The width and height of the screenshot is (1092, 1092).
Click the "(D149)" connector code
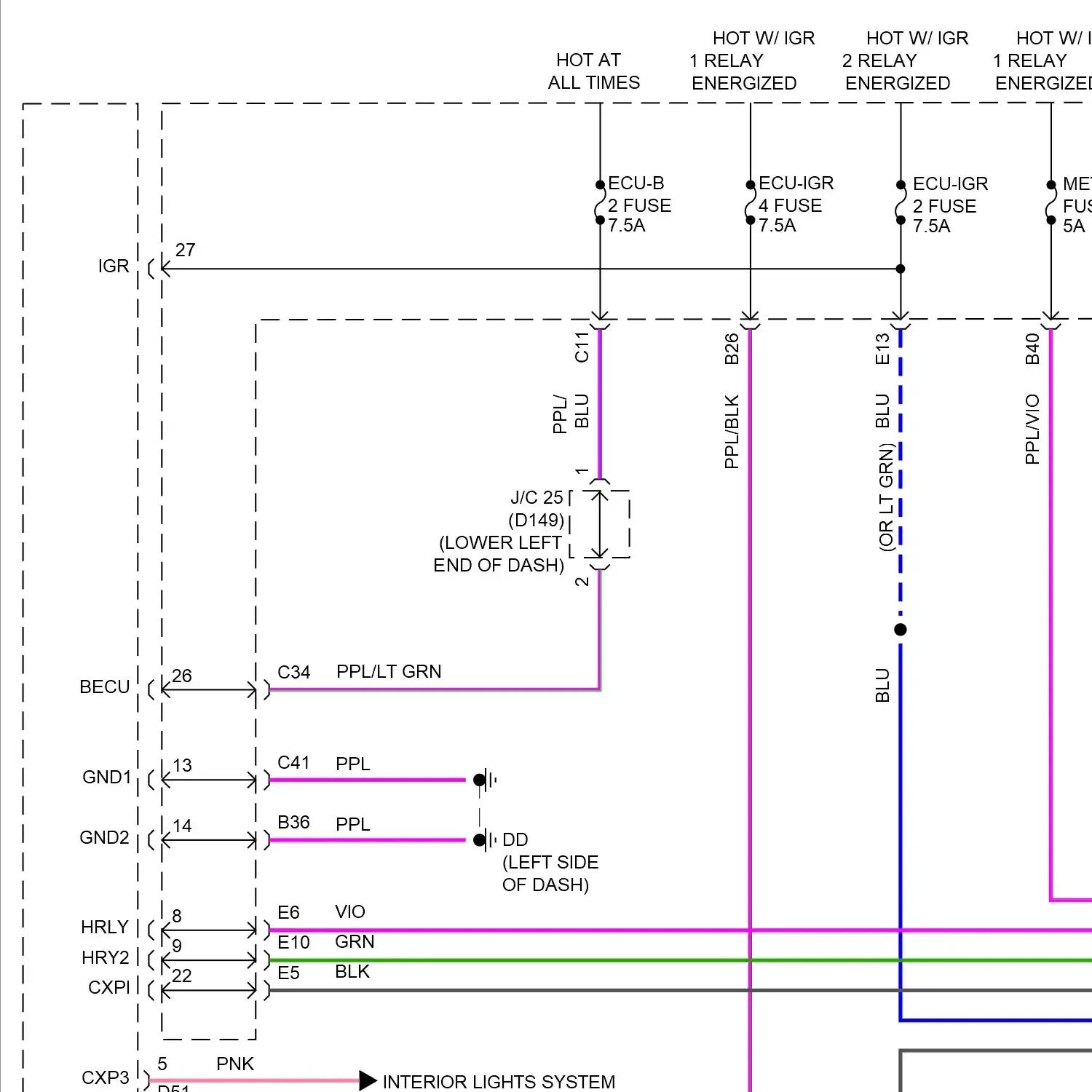(536, 521)
